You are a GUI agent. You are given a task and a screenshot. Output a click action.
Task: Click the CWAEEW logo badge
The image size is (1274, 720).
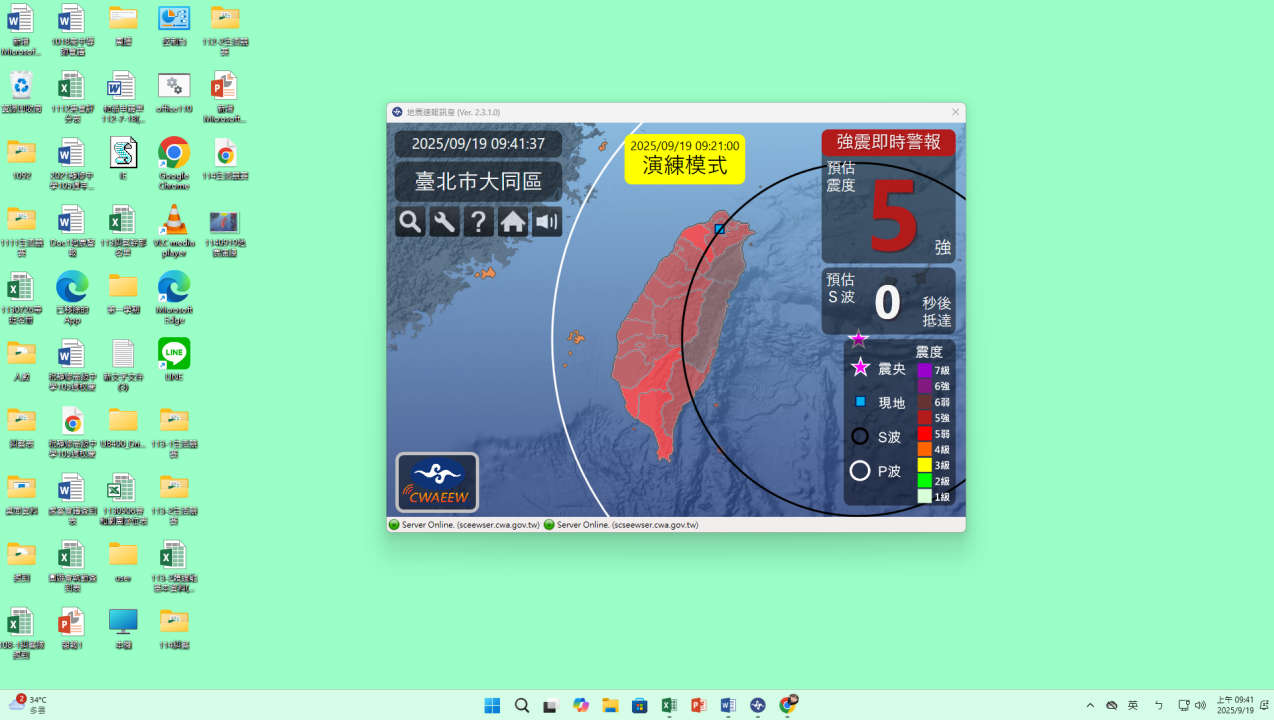pyautogui.click(x=437, y=482)
